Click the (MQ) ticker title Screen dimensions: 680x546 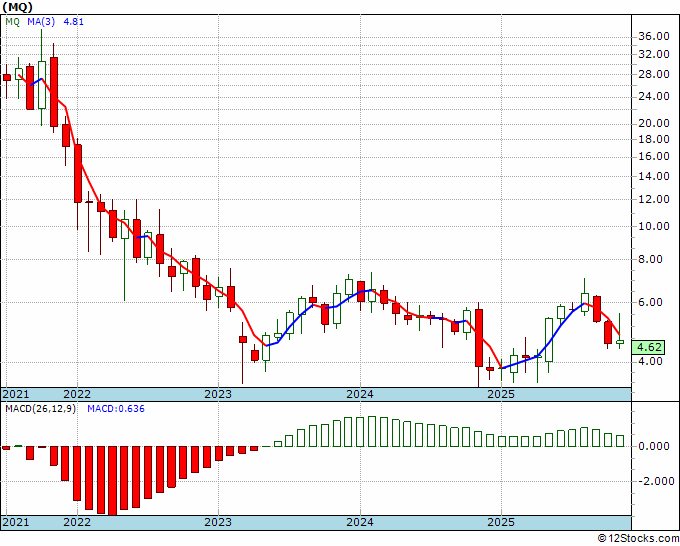(x=17, y=7)
